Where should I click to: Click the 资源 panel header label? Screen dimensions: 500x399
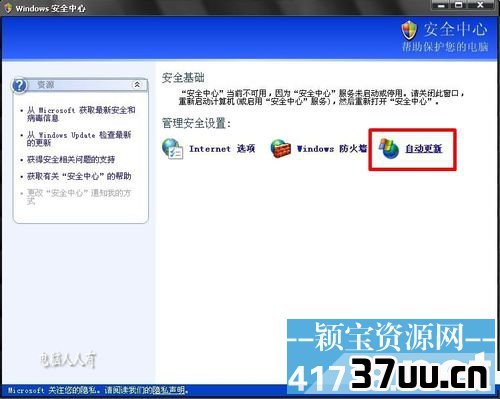click(46, 85)
